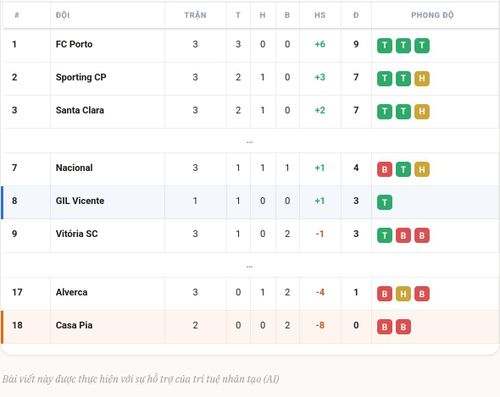Expand hidden rows between Santa Clara and Nacional
Screen dimensions: 500x397
tap(249, 142)
